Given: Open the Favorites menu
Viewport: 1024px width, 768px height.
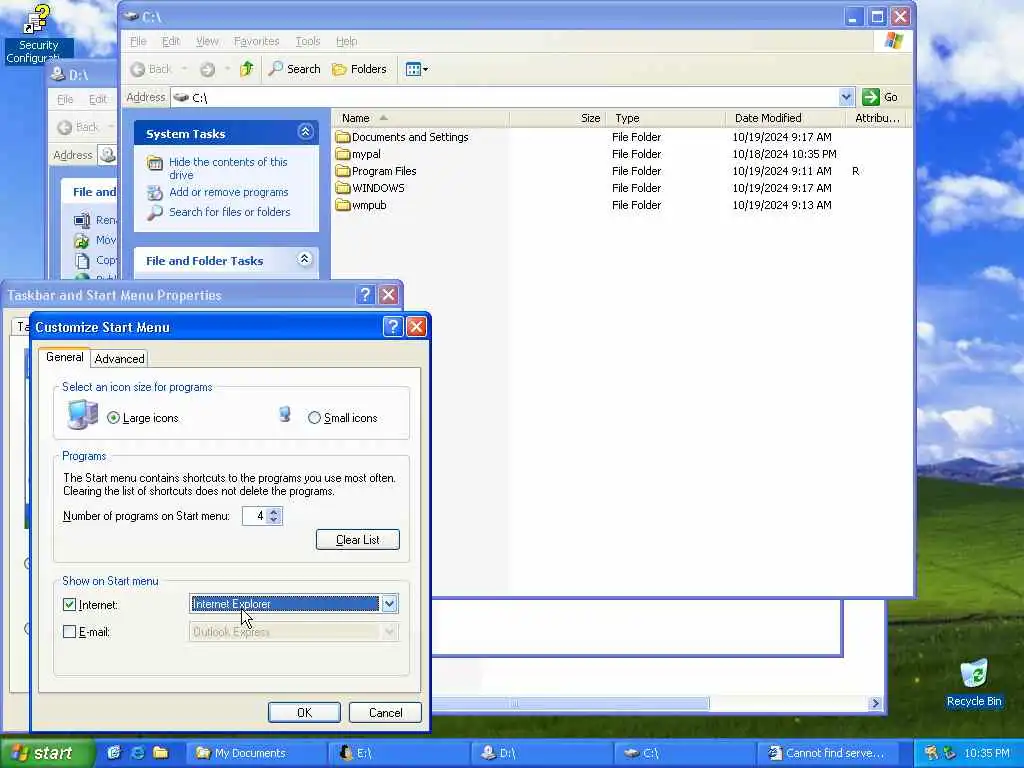Looking at the screenshot, I should (x=257, y=41).
